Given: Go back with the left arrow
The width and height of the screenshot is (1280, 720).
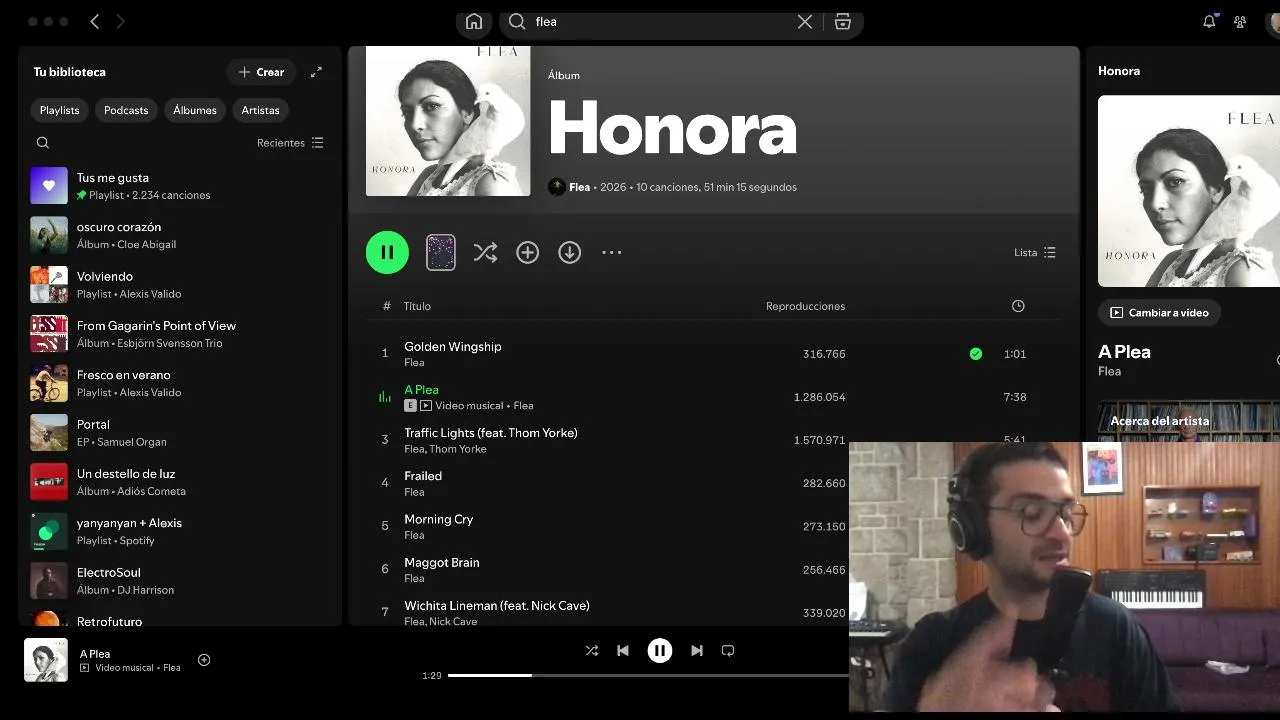Looking at the screenshot, I should coord(95,21).
